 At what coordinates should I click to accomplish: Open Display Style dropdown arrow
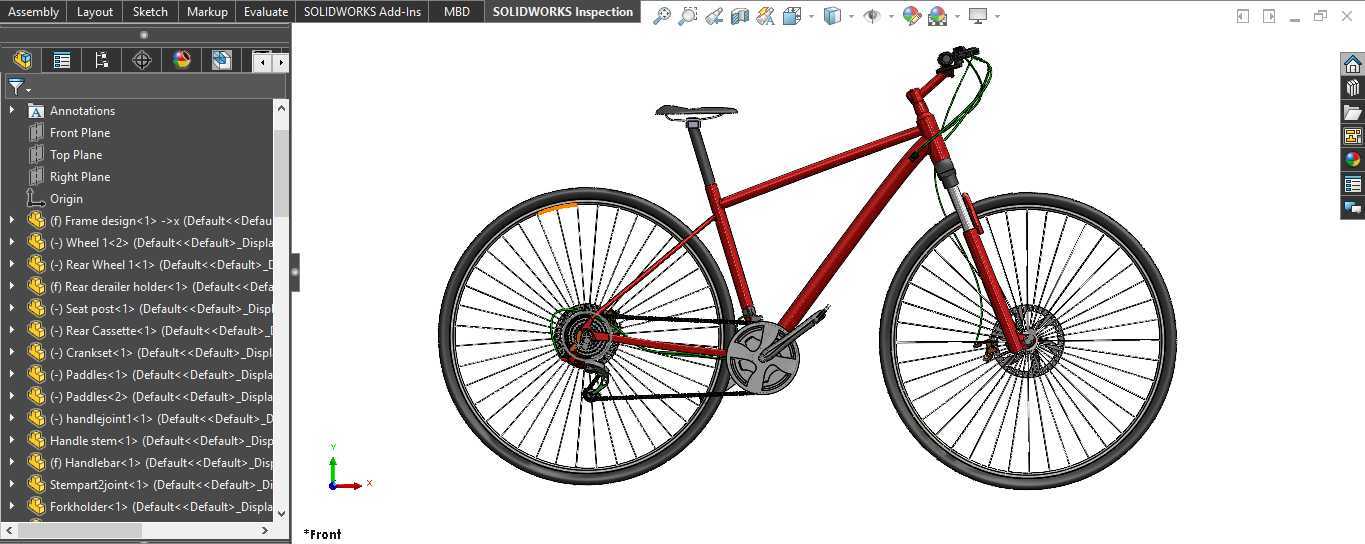click(851, 16)
